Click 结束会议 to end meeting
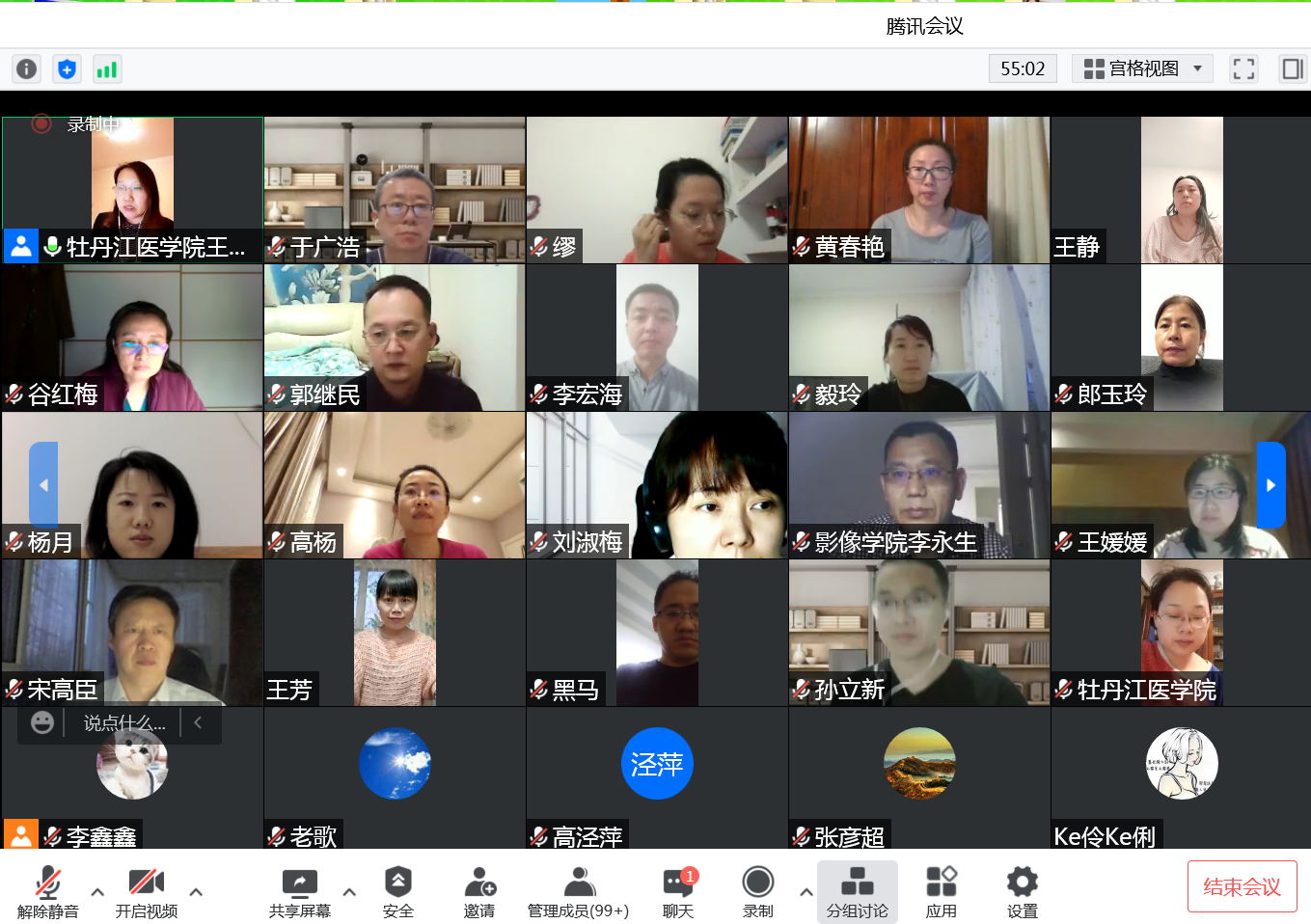 click(x=1243, y=886)
